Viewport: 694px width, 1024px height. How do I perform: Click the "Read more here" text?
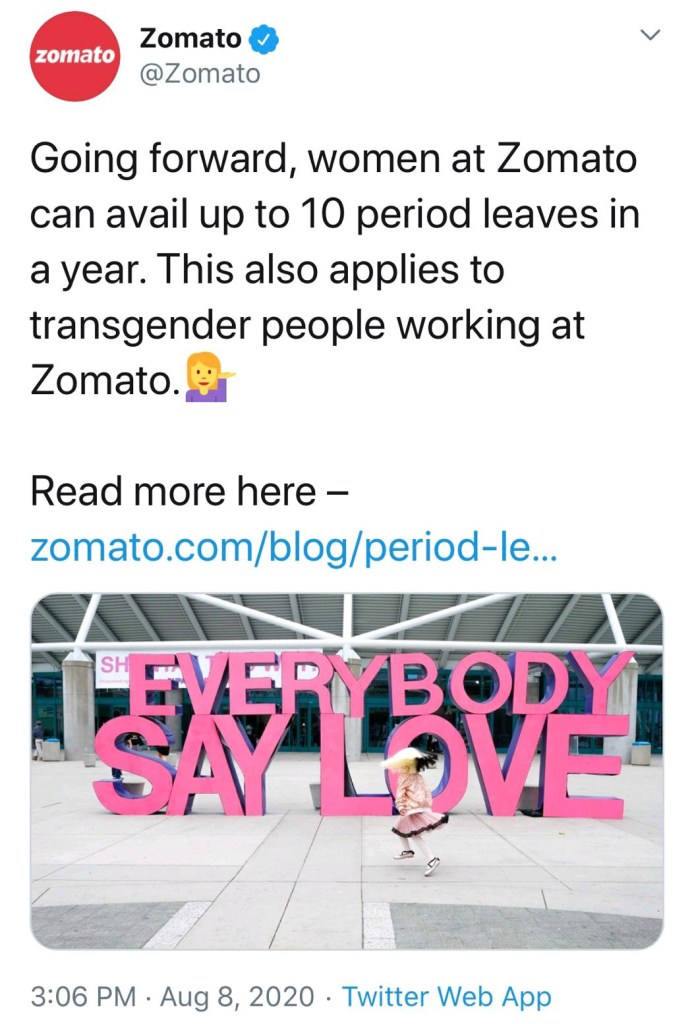(x=172, y=492)
